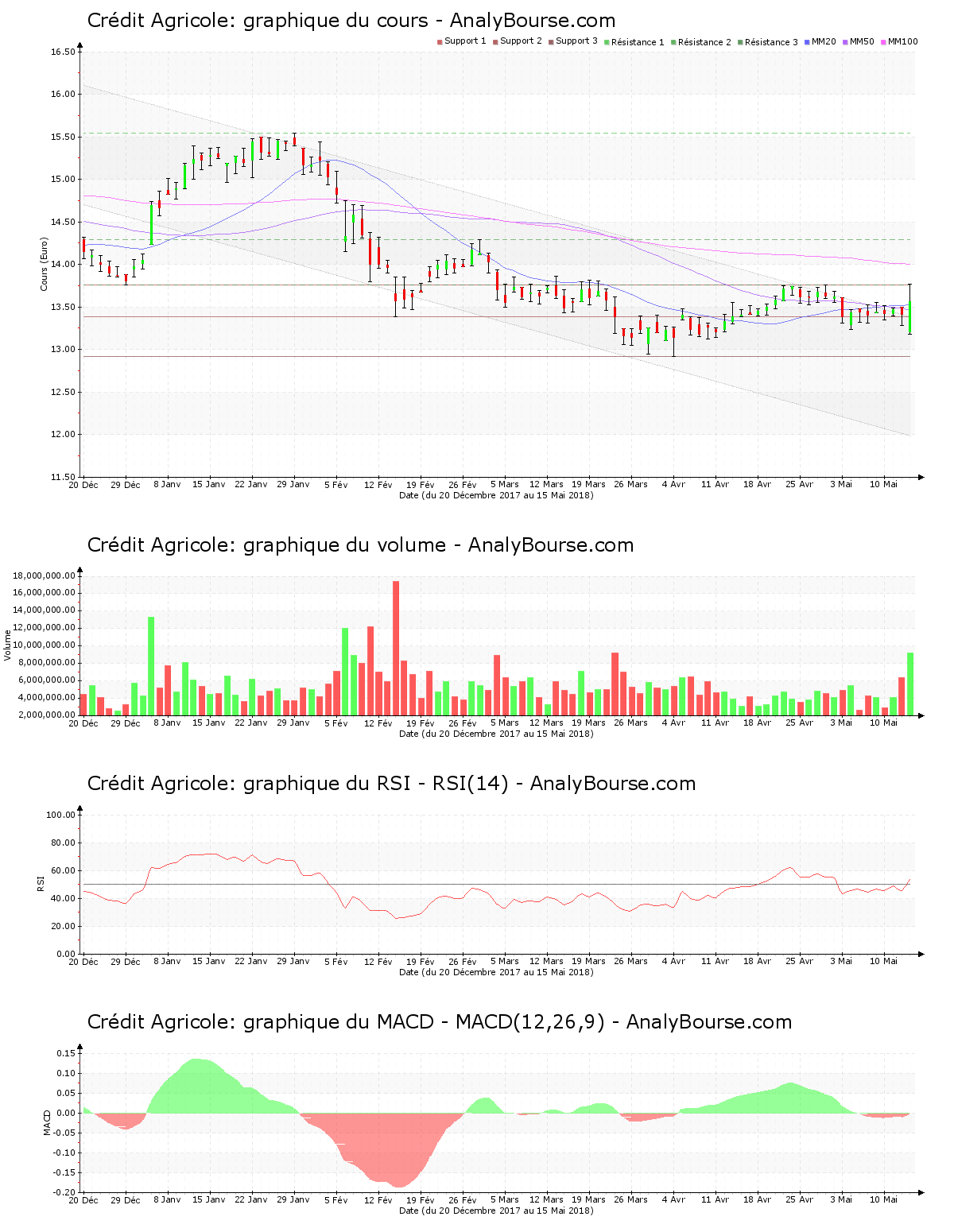Viewport: 954px width, 1232px height.
Task: Click the 'Cours (Euro)' y-axis label
Action: click(45, 264)
